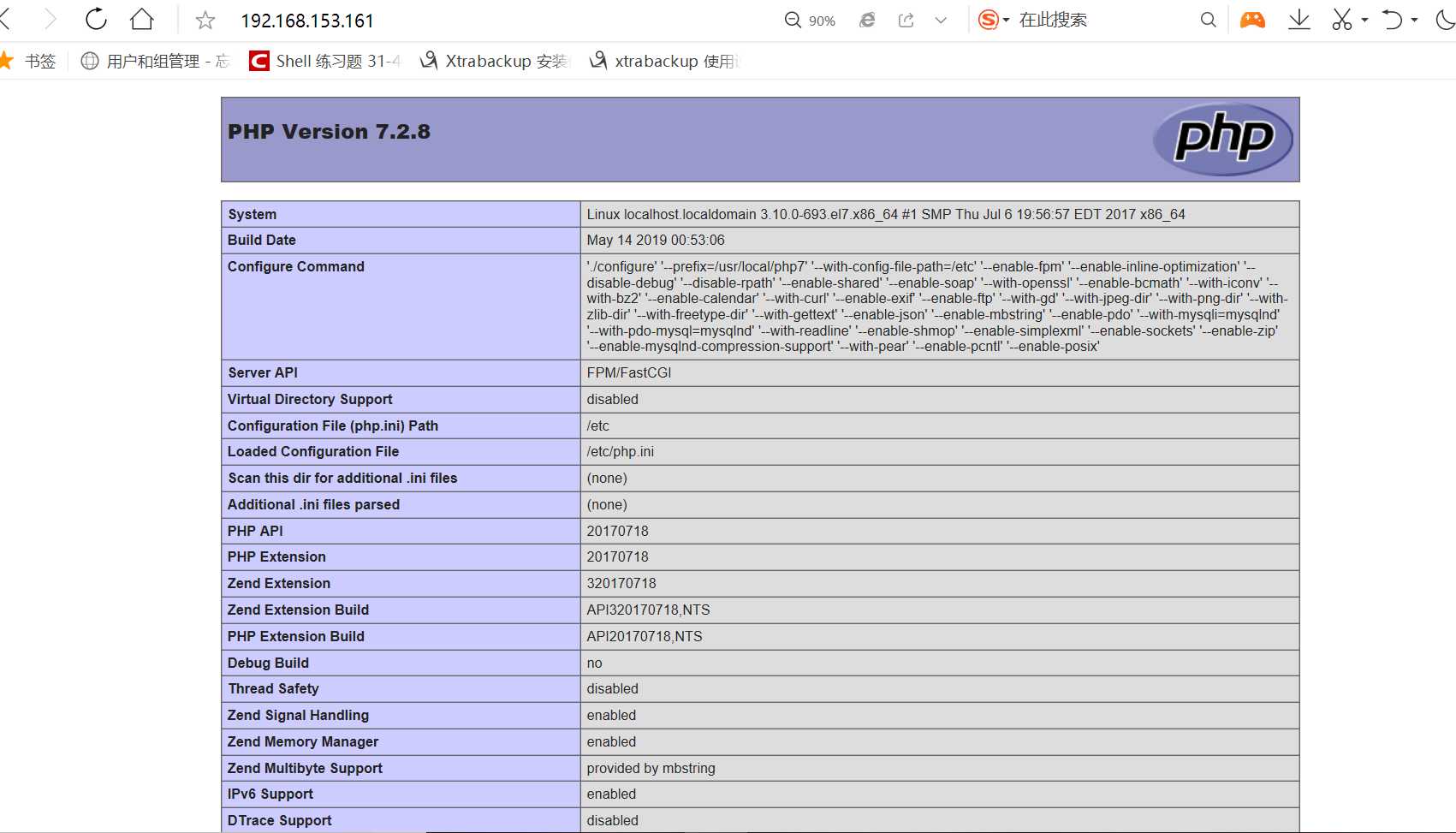This screenshot has height=833, width=1456.
Task: Click the PHP Version 7.2.8 heading
Action: (329, 132)
